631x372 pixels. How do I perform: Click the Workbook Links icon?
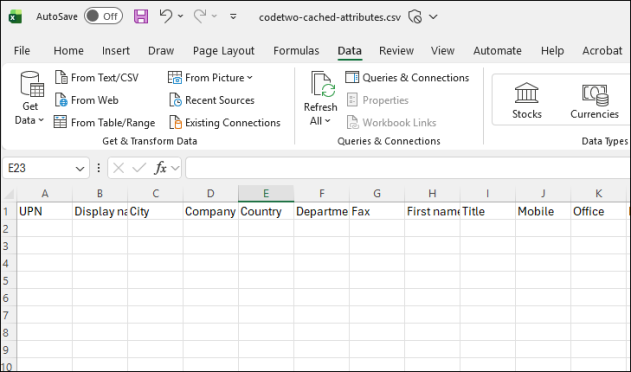point(352,122)
